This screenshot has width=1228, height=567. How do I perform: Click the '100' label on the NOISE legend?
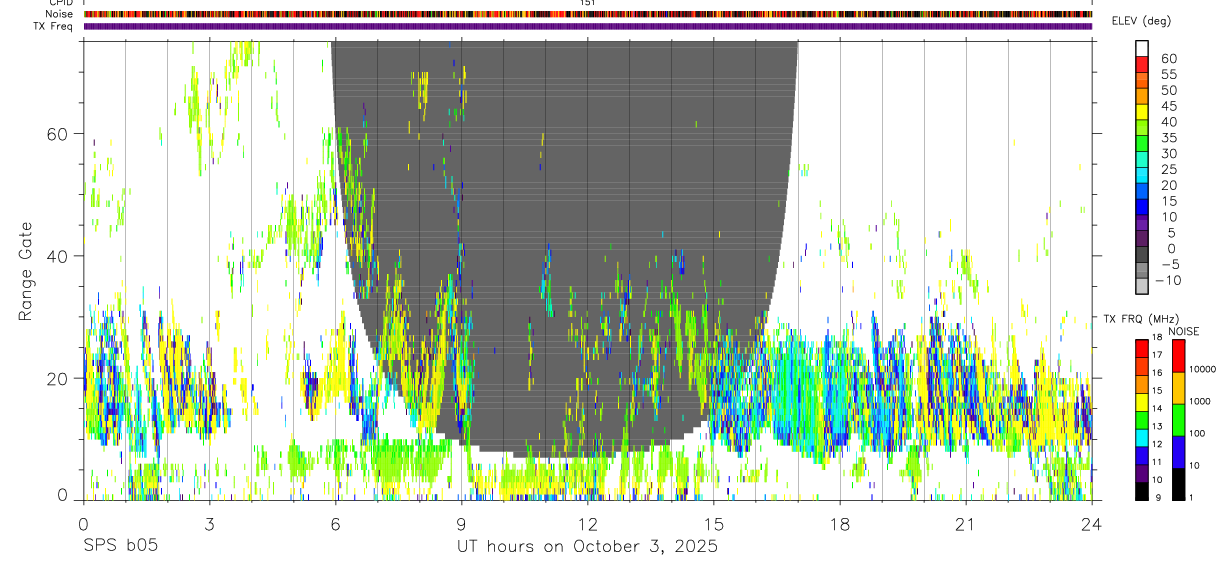tap(1197, 433)
